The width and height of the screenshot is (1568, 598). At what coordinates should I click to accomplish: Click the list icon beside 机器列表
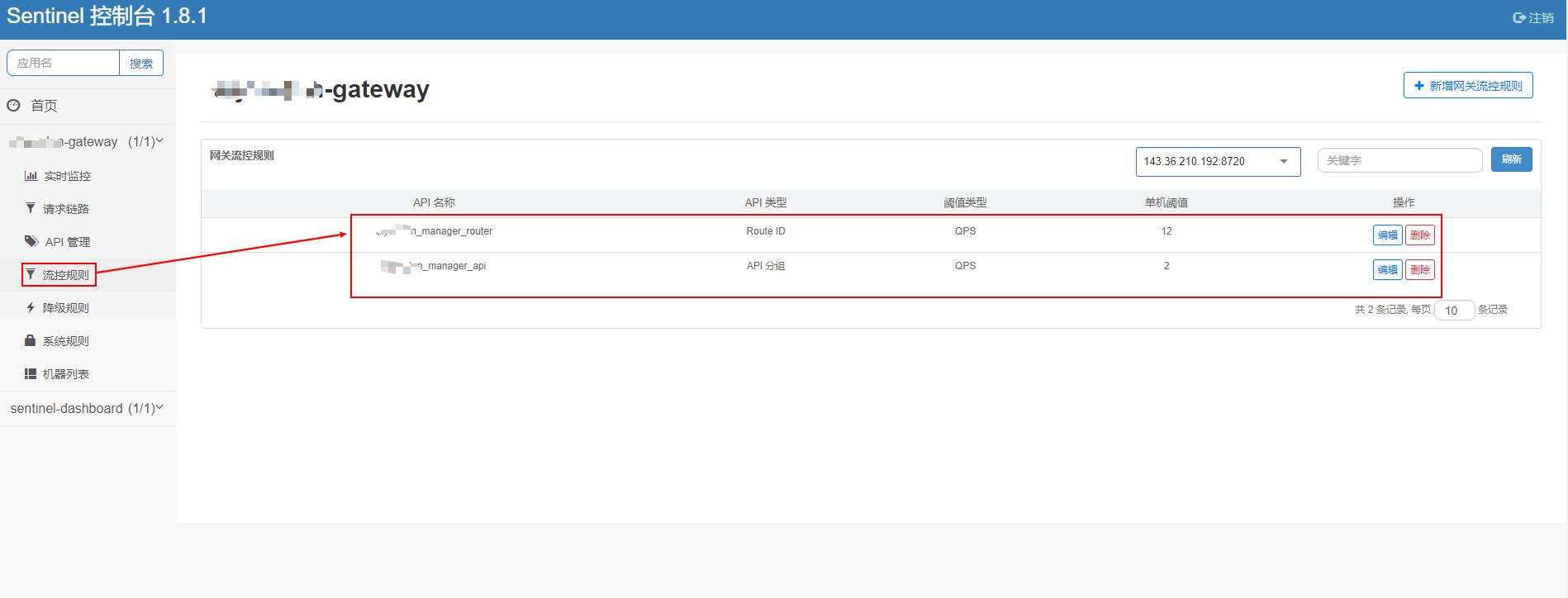click(x=31, y=373)
